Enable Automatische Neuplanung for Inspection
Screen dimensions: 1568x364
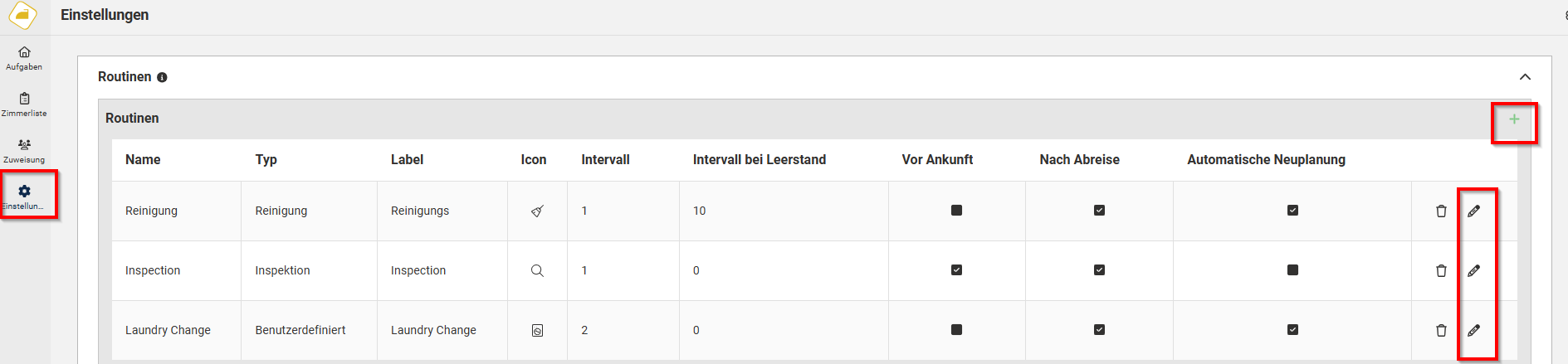(x=1292, y=270)
